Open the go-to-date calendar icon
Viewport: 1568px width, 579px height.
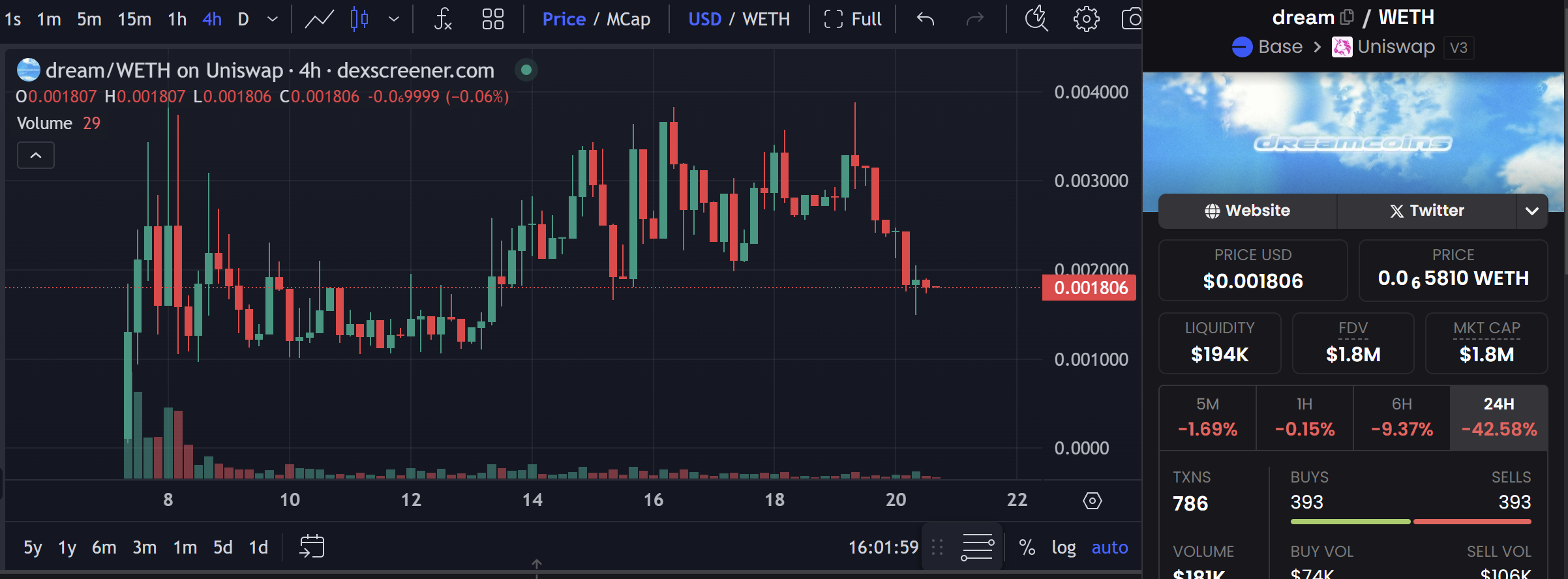click(x=312, y=546)
